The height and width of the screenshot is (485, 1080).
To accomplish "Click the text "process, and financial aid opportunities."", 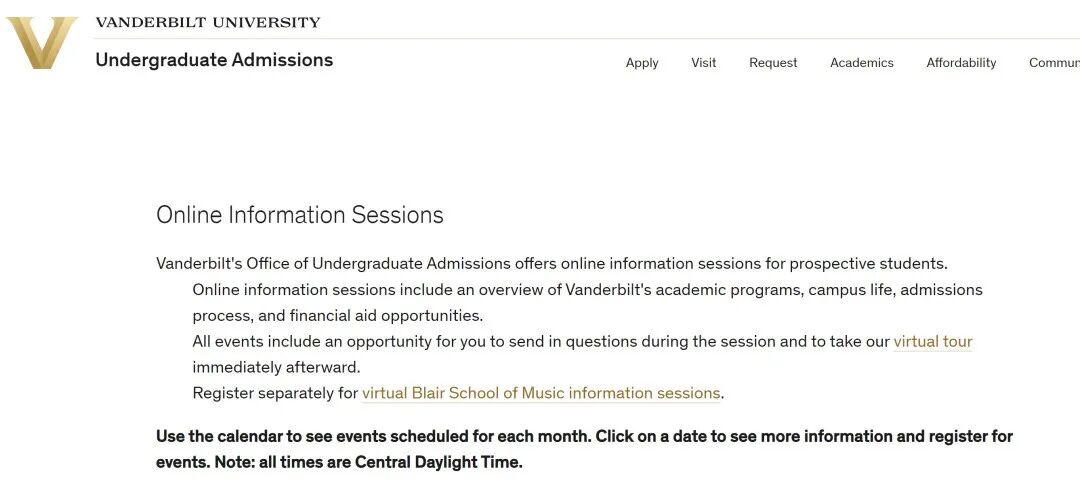I will (x=338, y=316).
